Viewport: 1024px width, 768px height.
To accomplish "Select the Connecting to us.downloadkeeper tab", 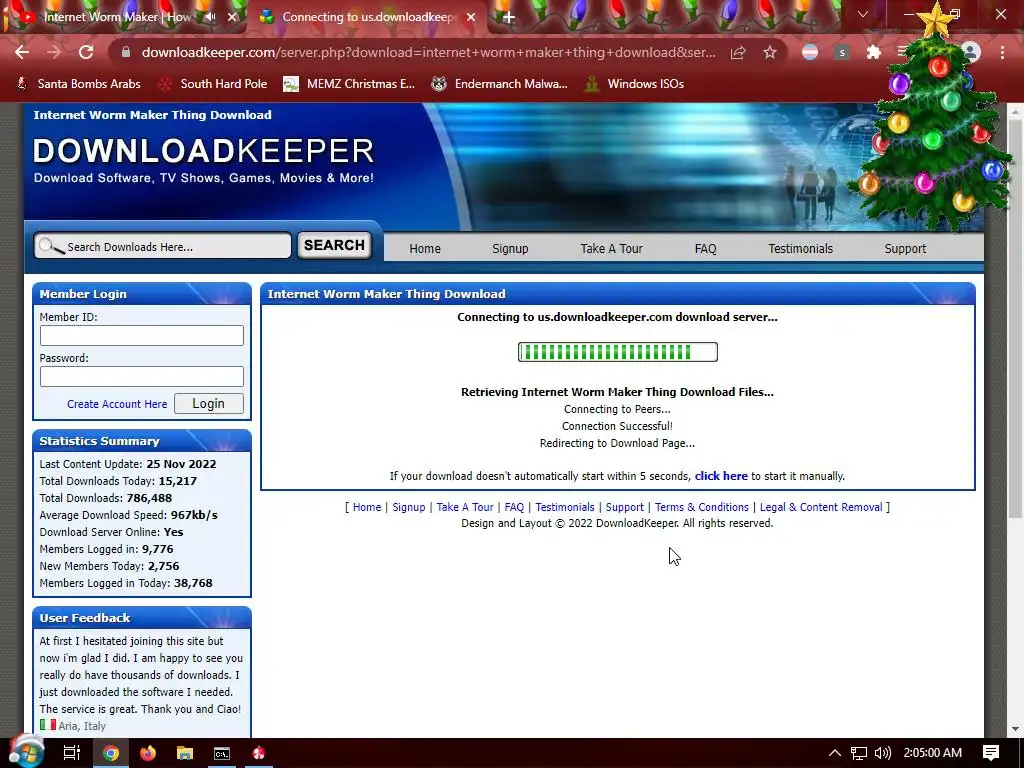I will 368,17.
